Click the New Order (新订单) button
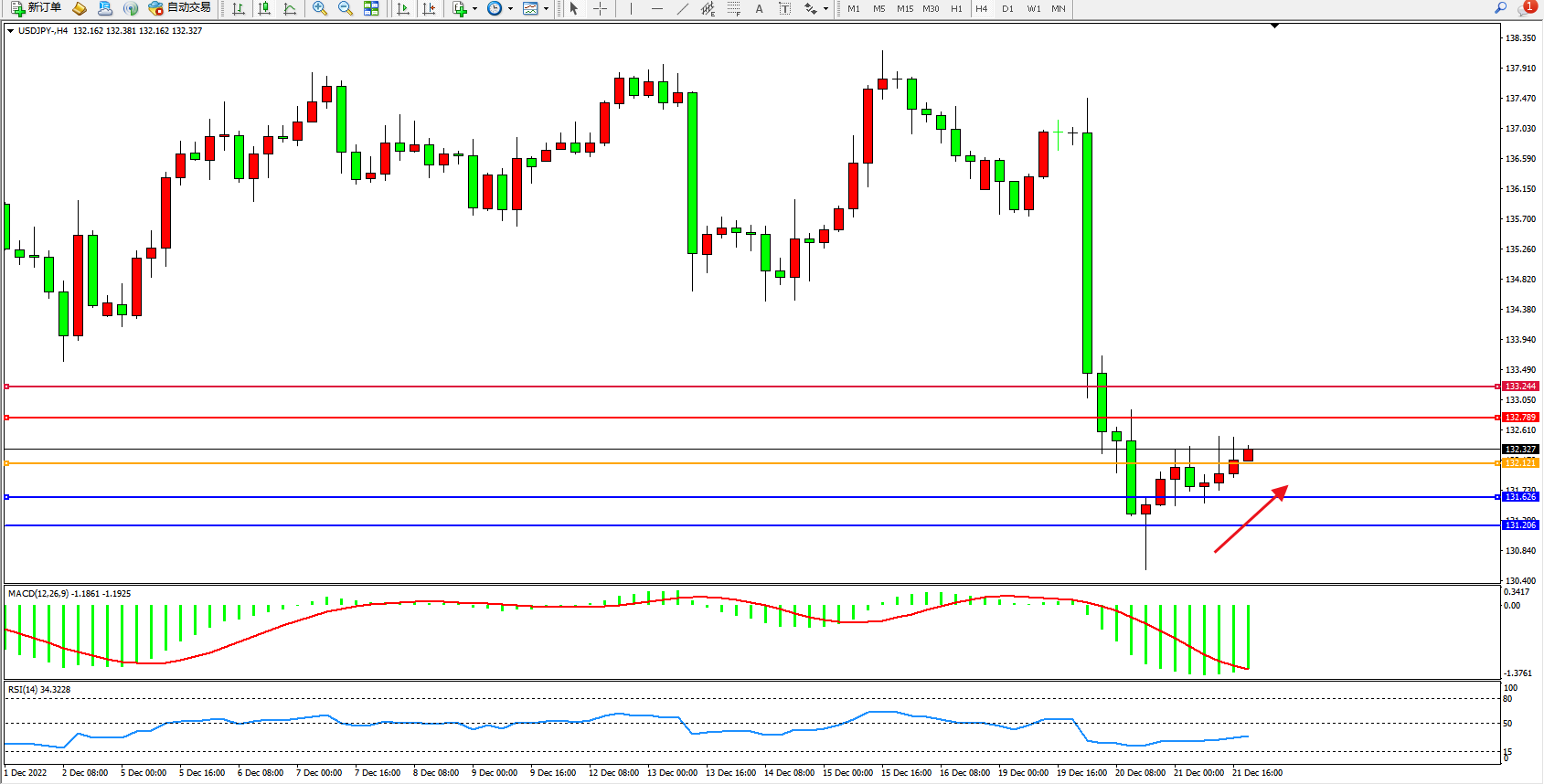This screenshot has width=1544, height=784. tap(37, 8)
